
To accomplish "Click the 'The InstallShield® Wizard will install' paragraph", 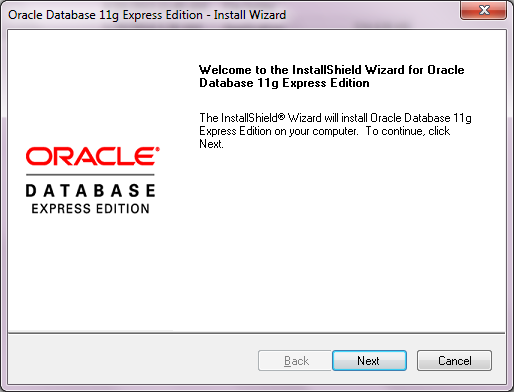I will coord(335,131).
